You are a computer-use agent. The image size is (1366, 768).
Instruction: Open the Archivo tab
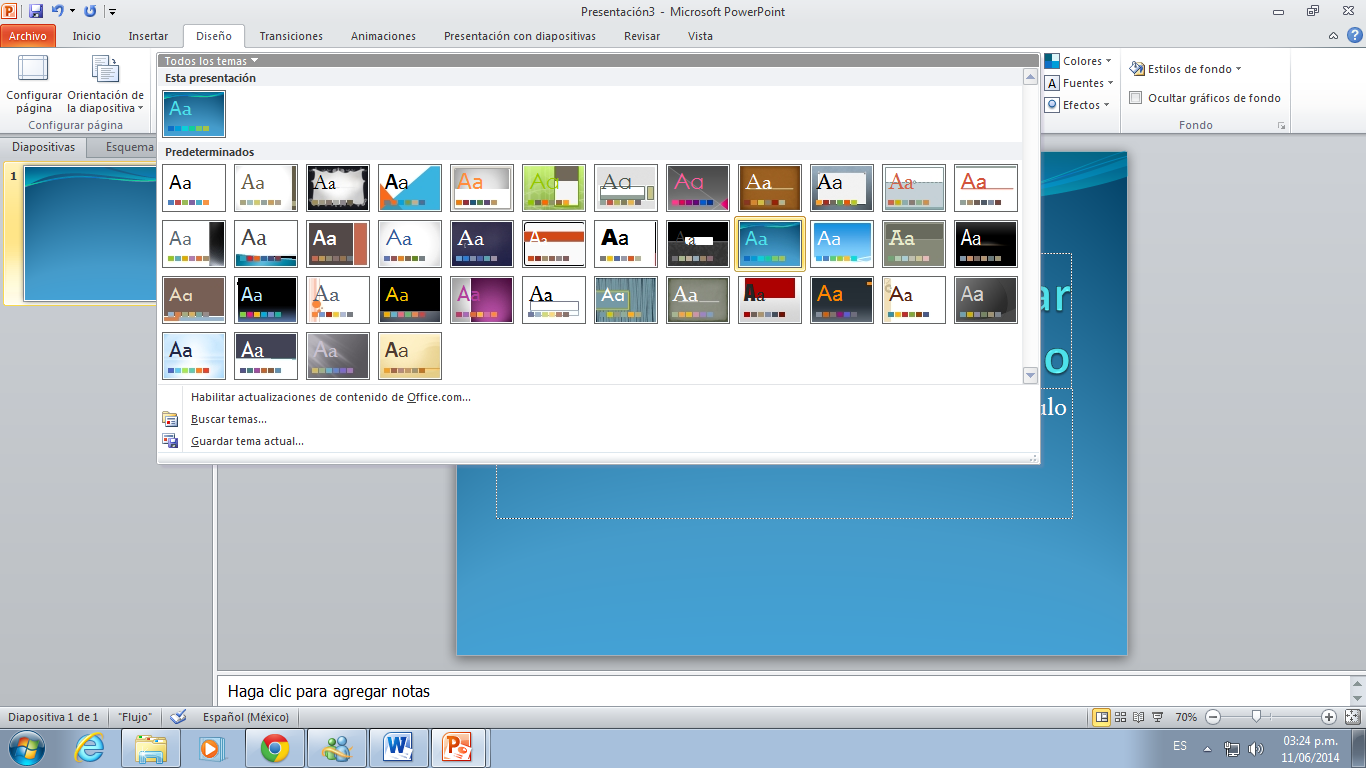pos(28,36)
